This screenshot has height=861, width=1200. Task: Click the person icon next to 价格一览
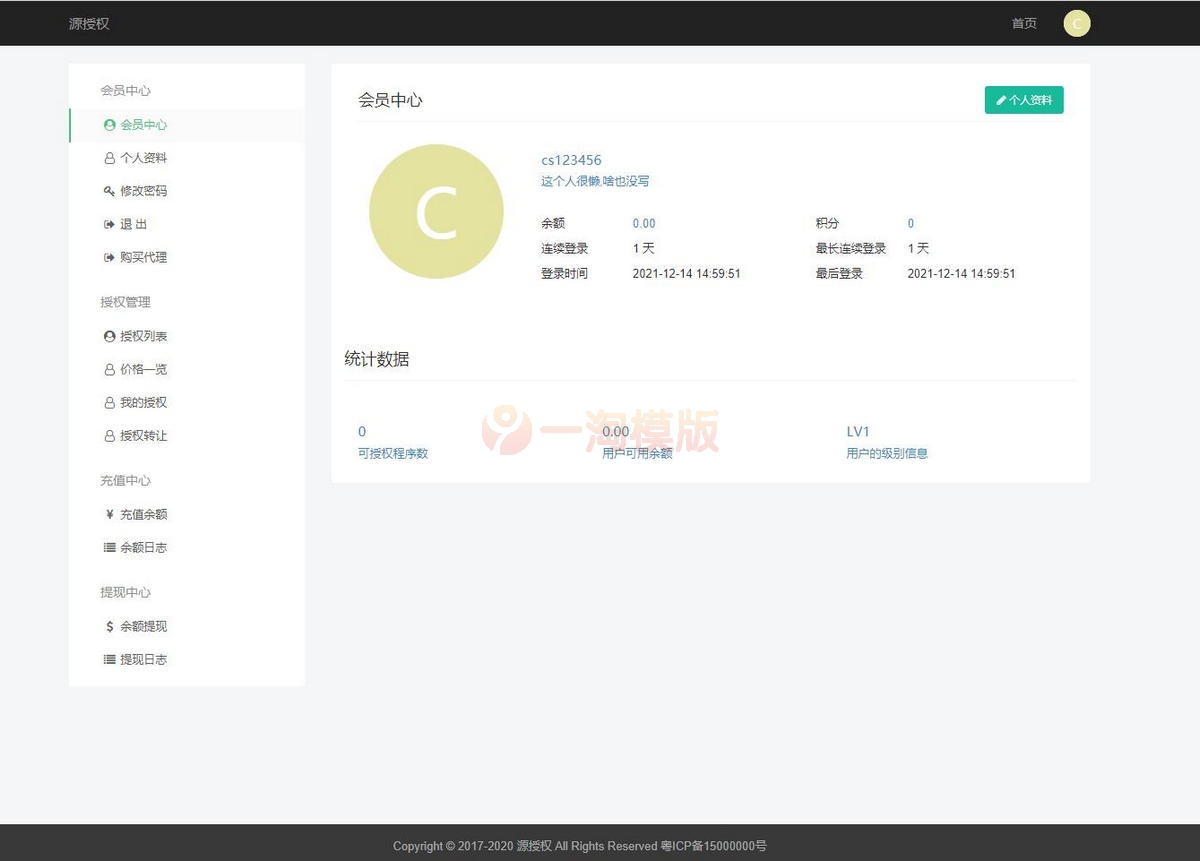click(x=109, y=369)
